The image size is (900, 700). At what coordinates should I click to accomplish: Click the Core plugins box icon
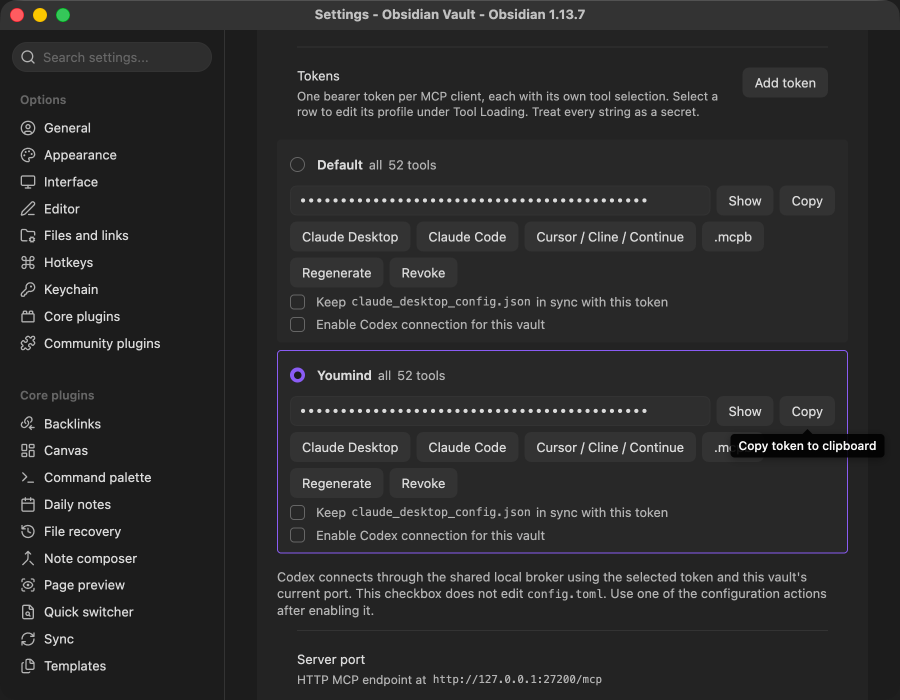(x=28, y=316)
